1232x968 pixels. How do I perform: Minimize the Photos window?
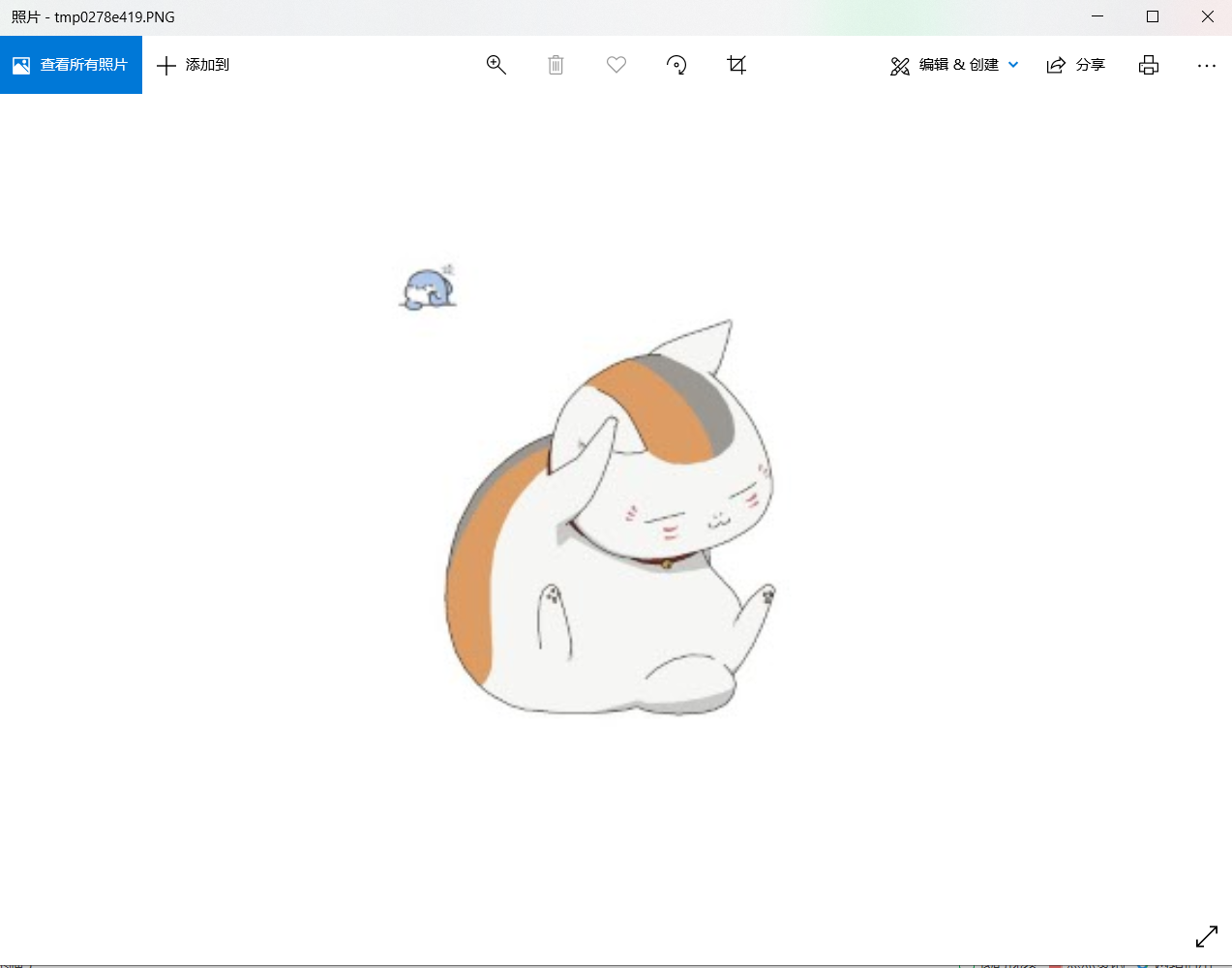point(1097,16)
